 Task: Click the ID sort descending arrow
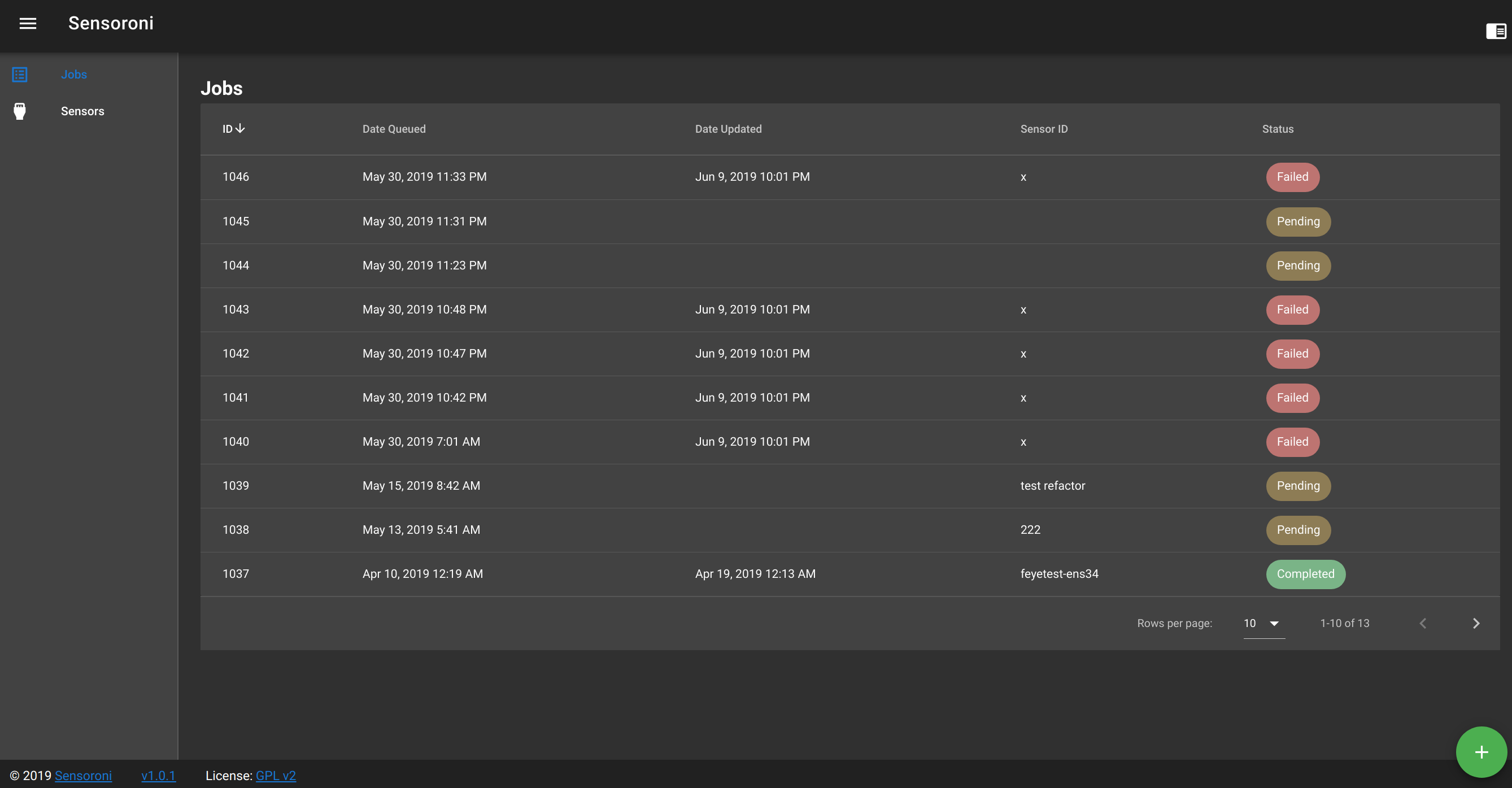pyautogui.click(x=240, y=129)
